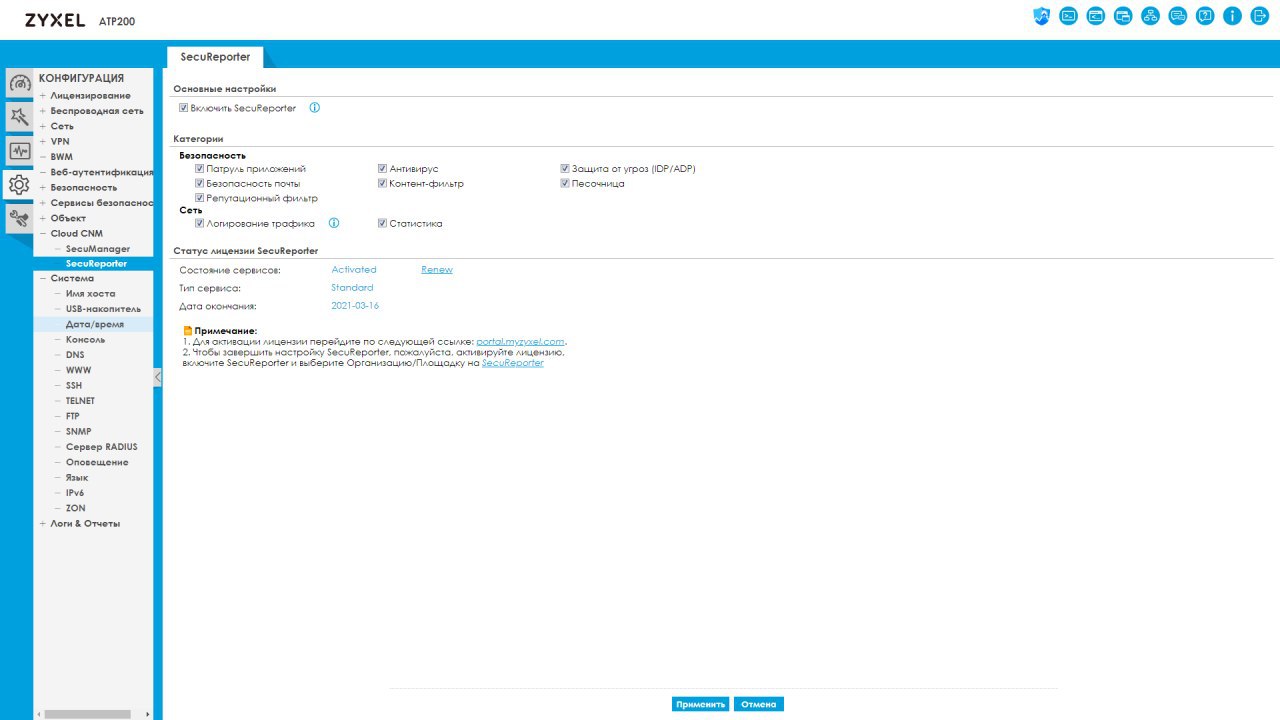1280x720 pixels.
Task: Expand the Сеть tree node
Action: tap(42, 126)
